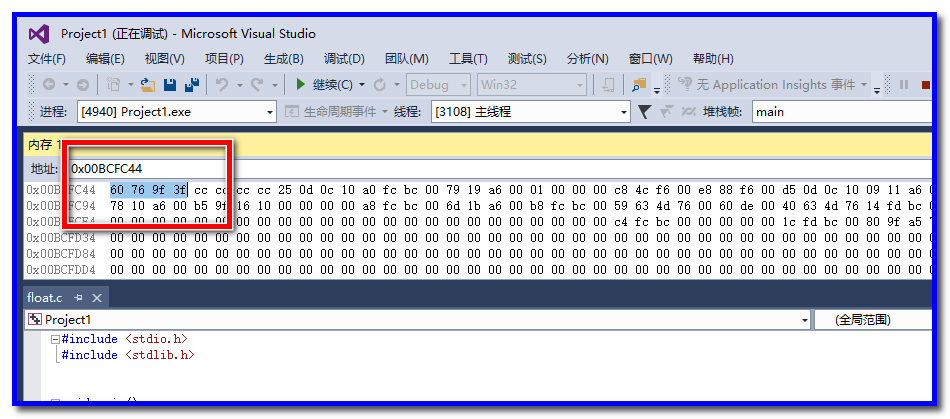
Task: Click the toolbar overflow arrow after Application Insights
Action: click(877, 91)
